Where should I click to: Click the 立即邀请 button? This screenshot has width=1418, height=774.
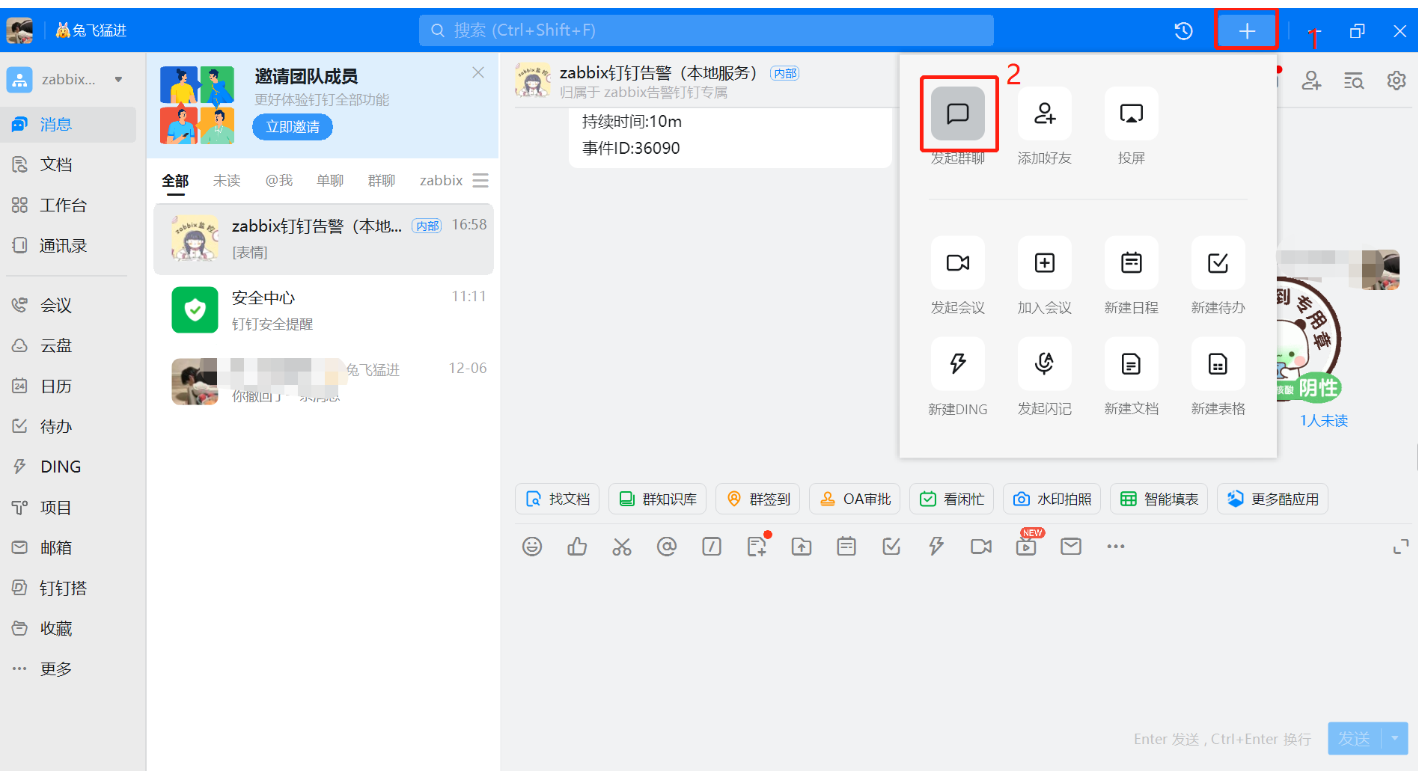coord(292,127)
